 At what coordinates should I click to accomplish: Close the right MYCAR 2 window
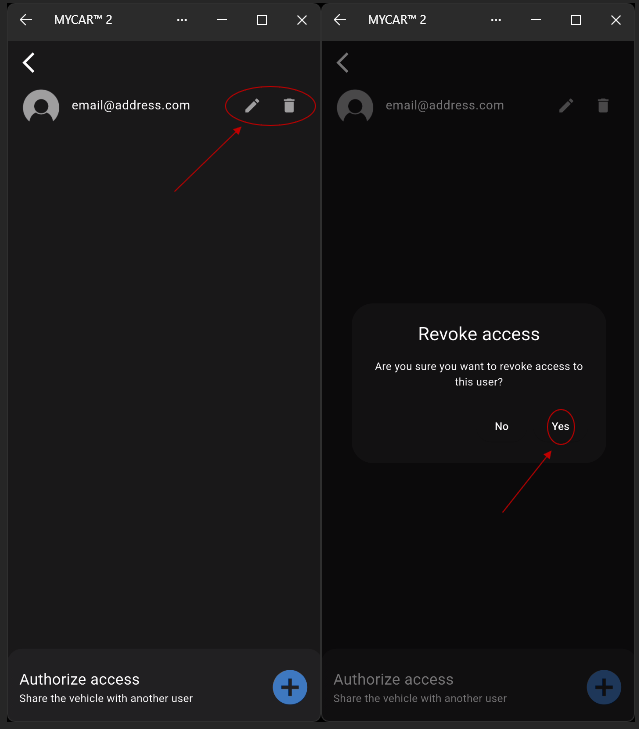pos(616,20)
